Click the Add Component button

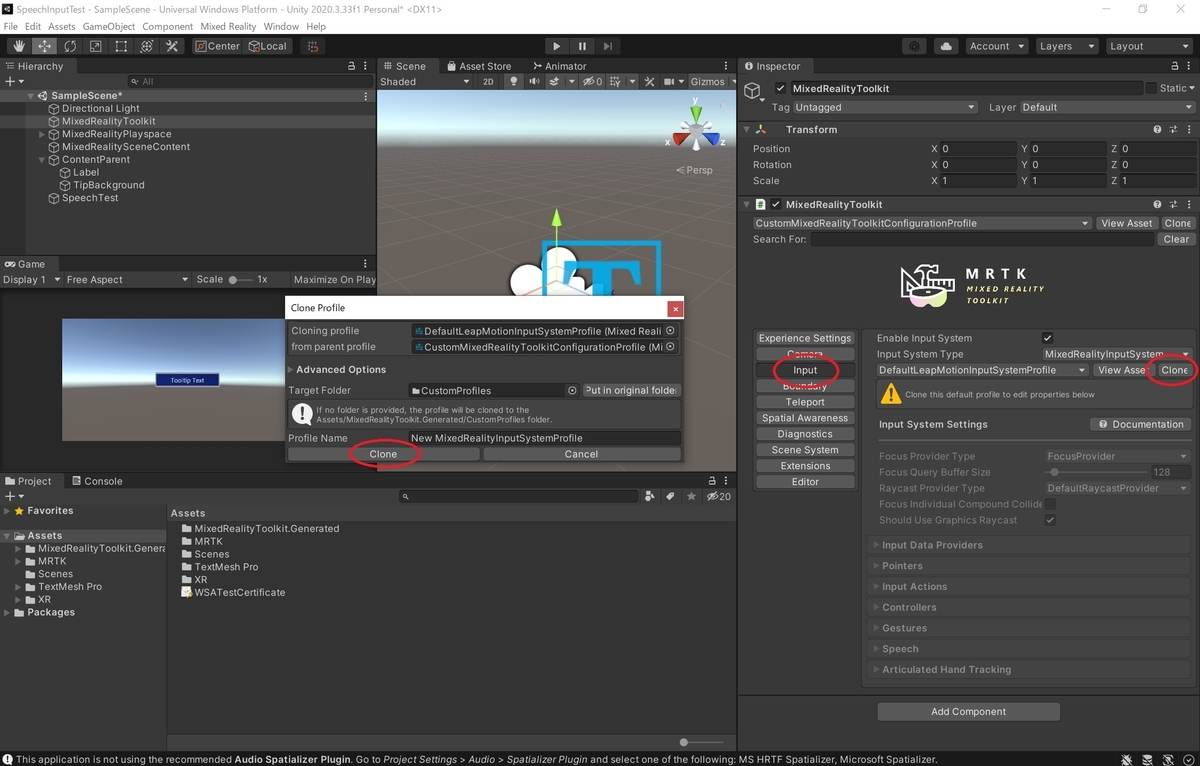tap(968, 712)
